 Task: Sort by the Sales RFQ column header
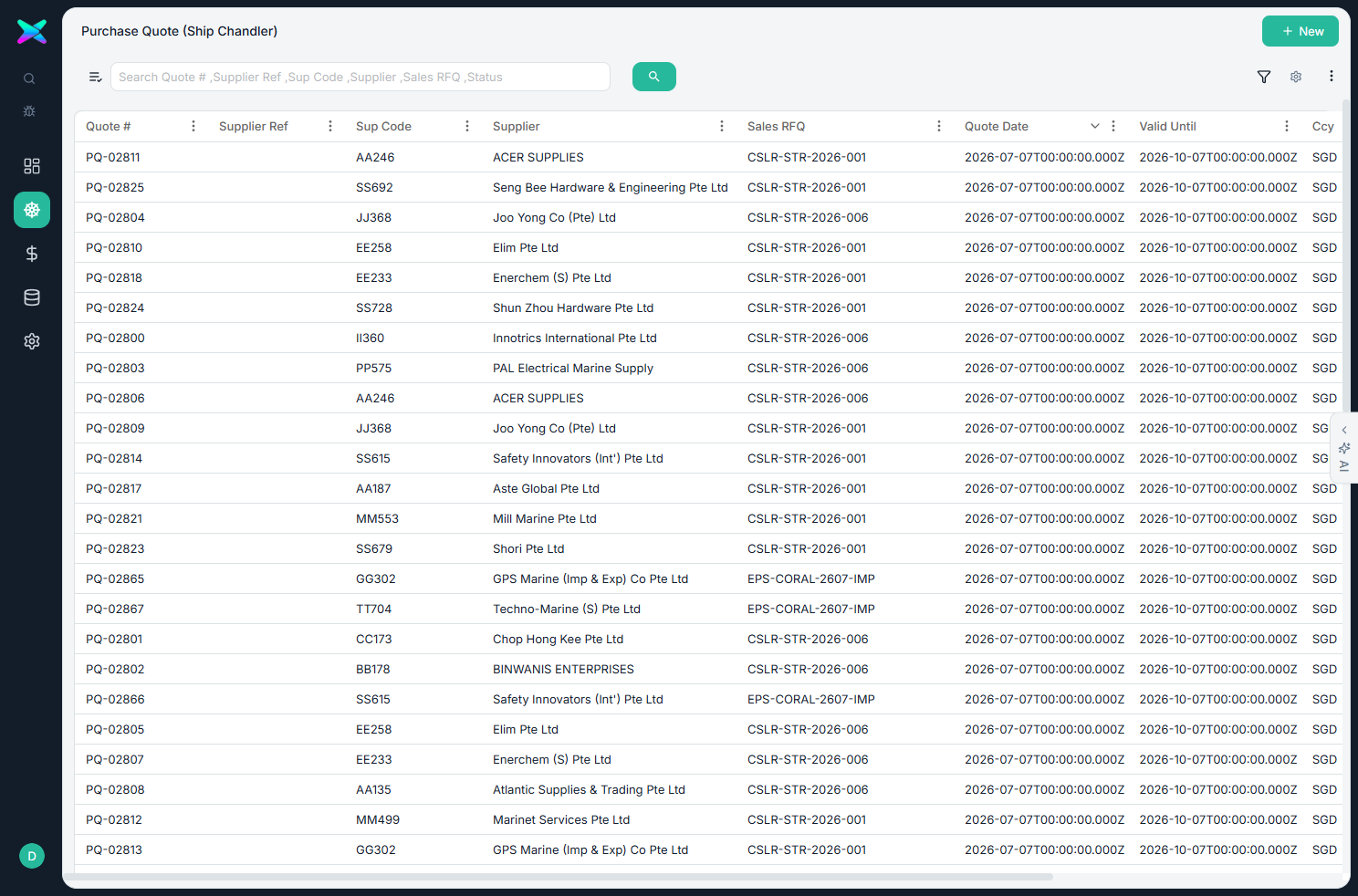[x=777, y=126]
